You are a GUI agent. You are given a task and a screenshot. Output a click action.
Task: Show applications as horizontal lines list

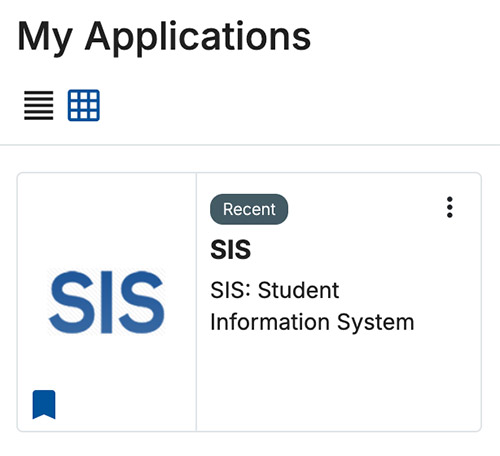click(39, 105)
